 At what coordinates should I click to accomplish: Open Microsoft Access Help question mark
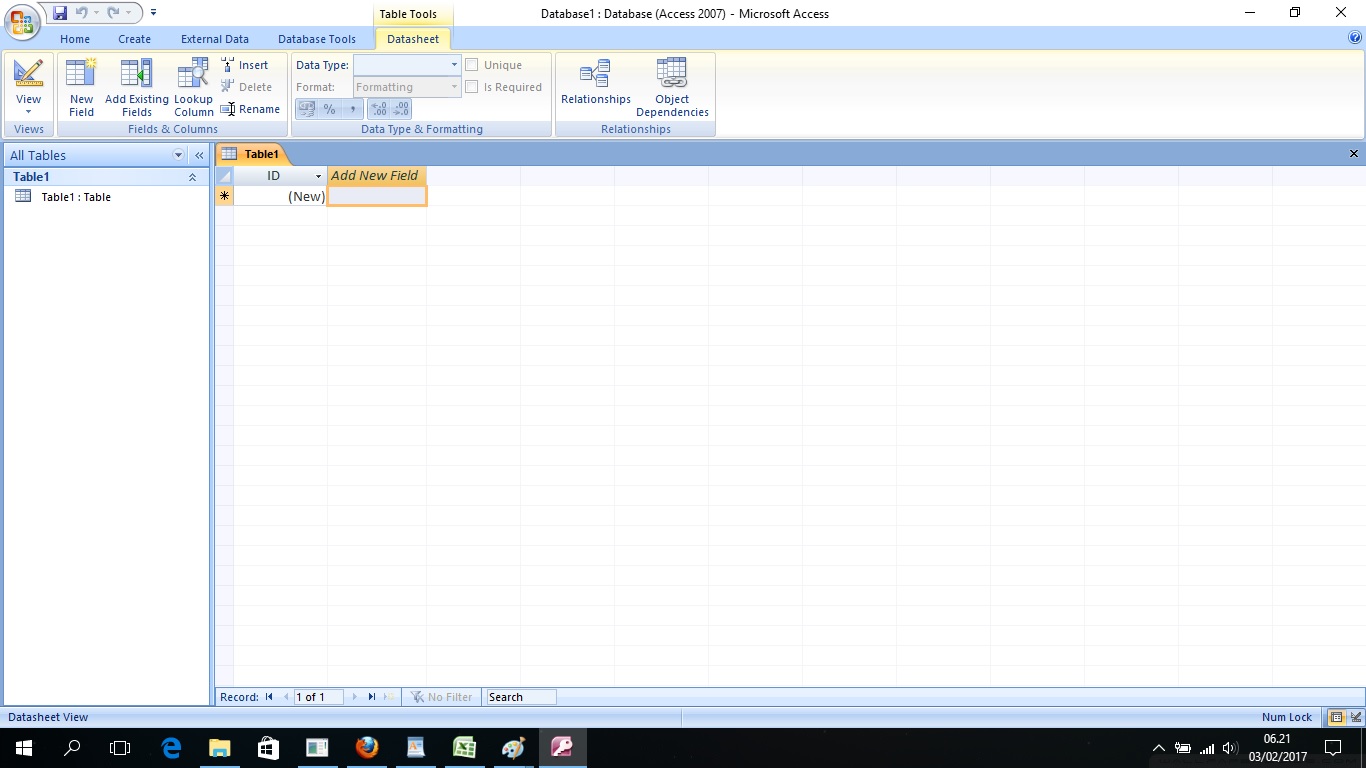[1355, 38]
